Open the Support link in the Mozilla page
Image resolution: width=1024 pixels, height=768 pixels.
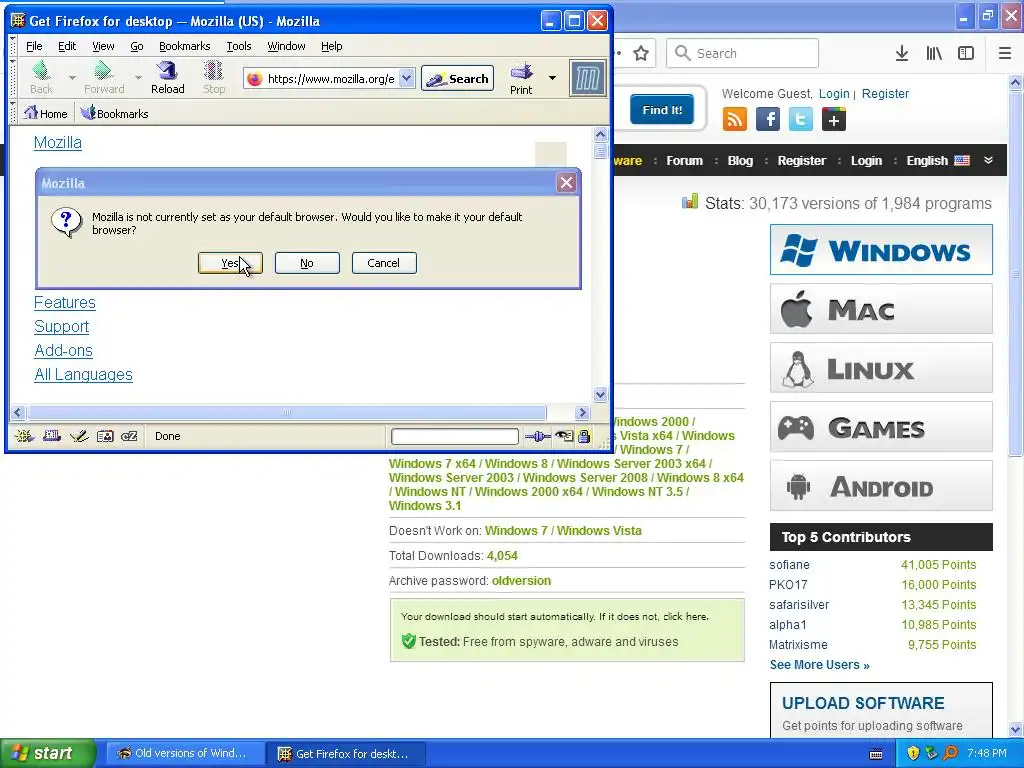click(61, 327)
